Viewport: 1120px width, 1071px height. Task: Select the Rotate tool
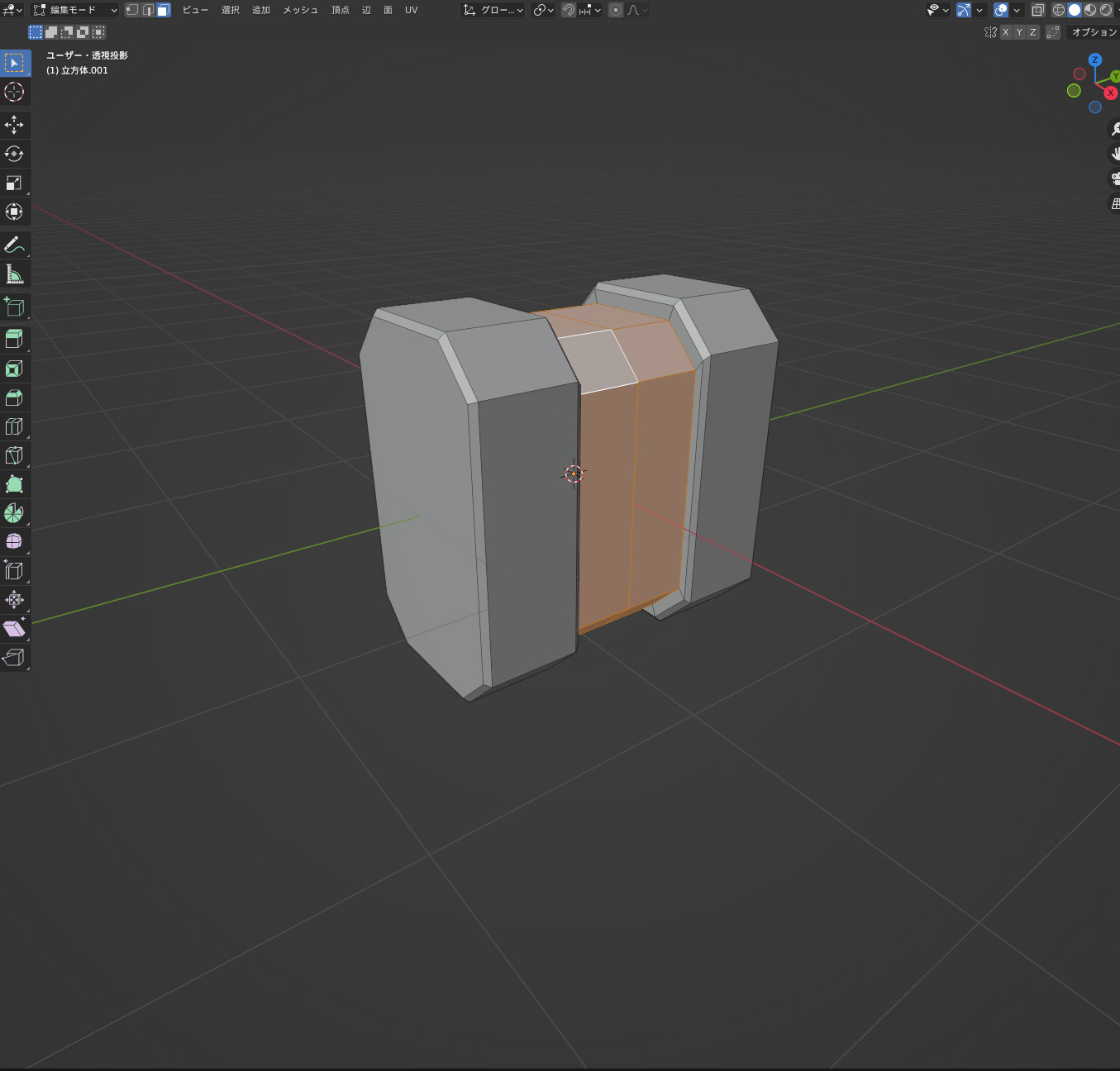coord(14,154)
